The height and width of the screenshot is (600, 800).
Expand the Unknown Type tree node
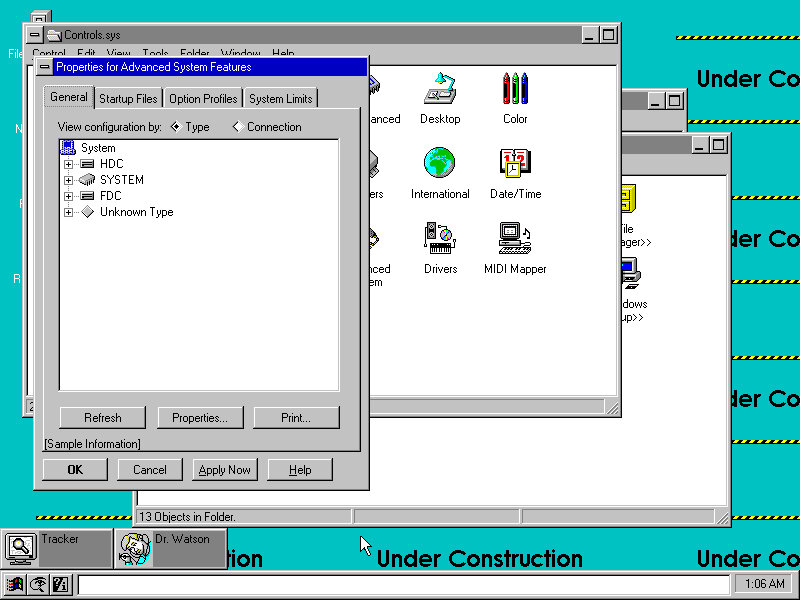[69, 212]
